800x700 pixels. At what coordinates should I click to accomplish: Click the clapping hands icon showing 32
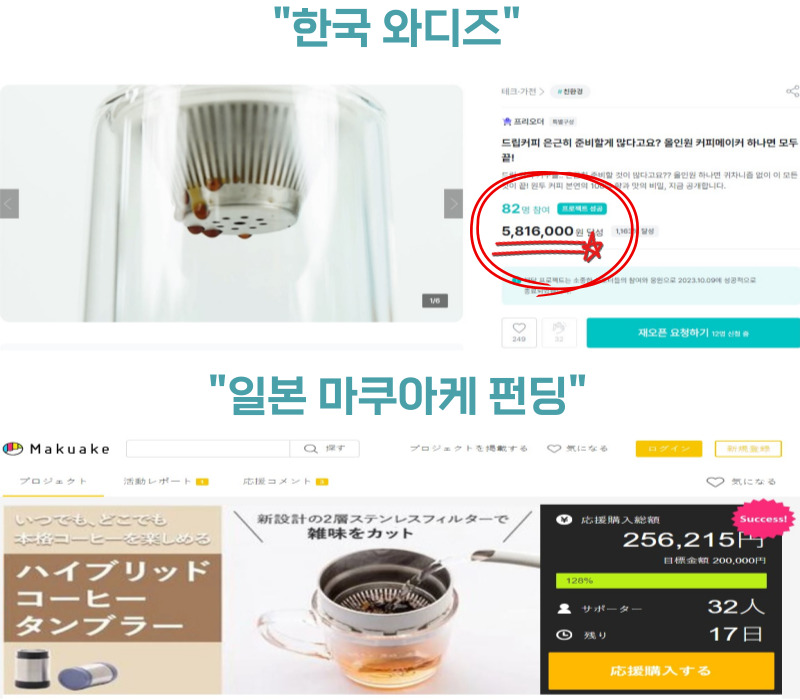[x=559, y=333]
